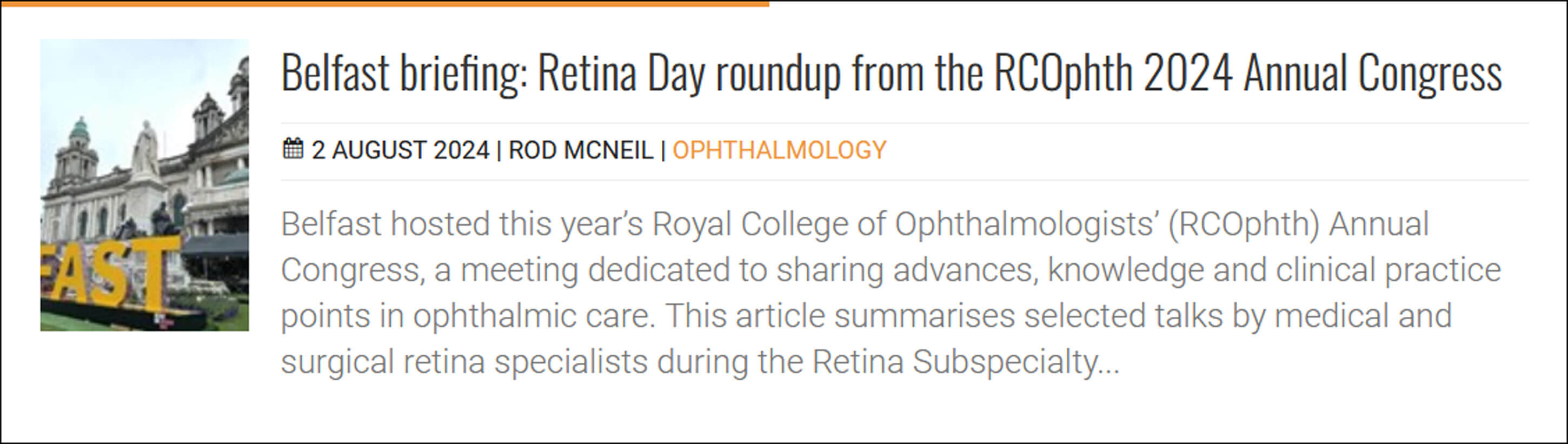The image size is (1568, 444).
Task: Click "clinical practice" in the excerpt text
Action: (x=1388, y=270)
